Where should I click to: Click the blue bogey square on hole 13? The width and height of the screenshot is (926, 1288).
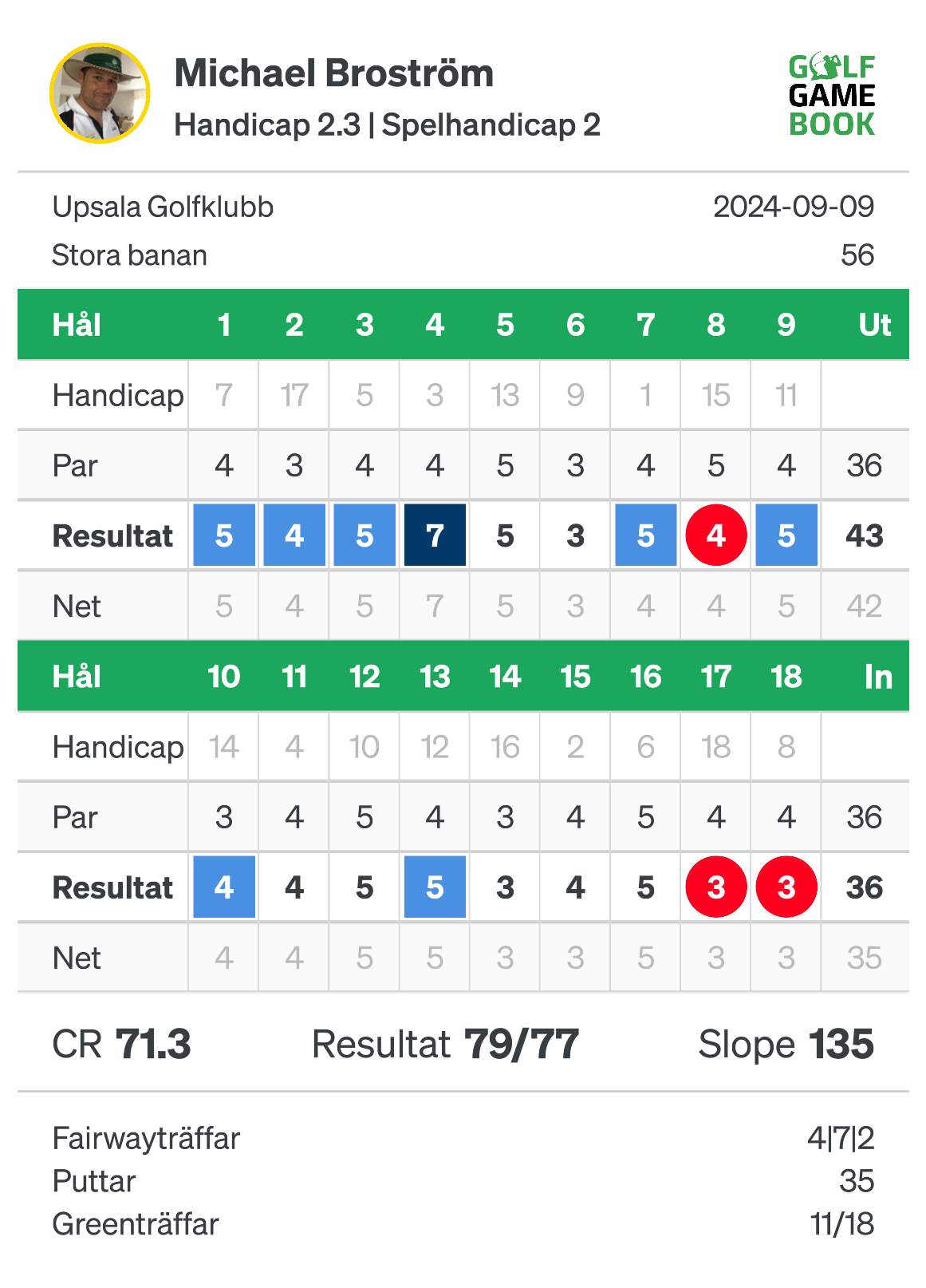tap(435, 887)
